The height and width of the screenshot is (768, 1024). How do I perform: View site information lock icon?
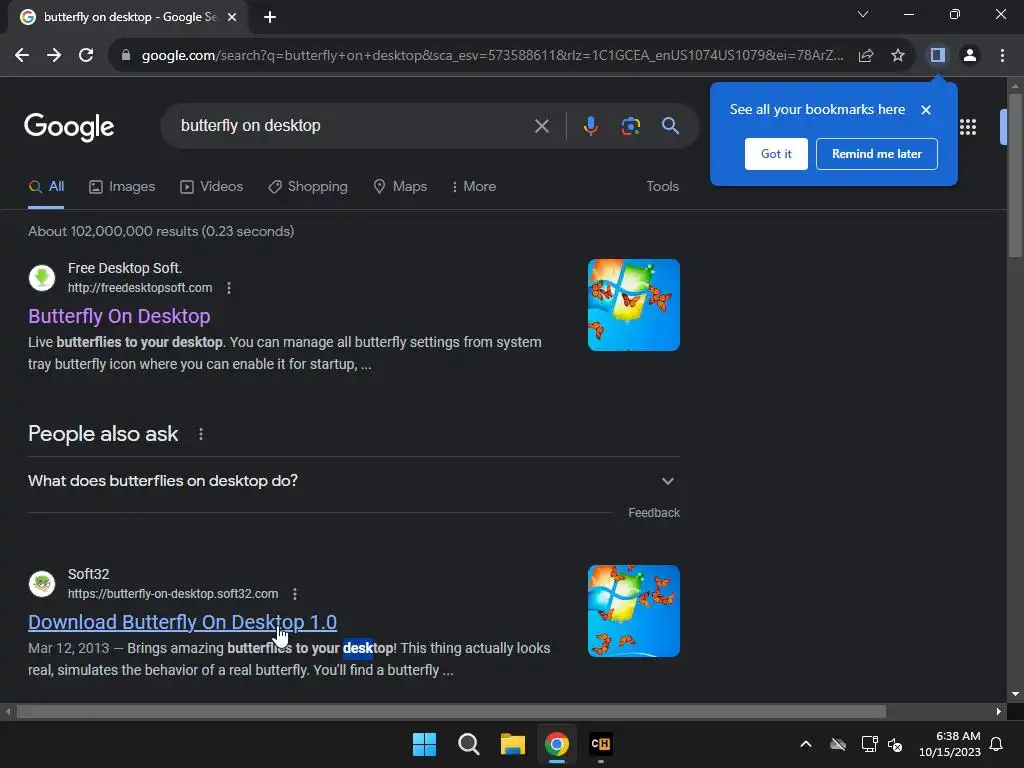pyautogui.click(x=126, y=56)
